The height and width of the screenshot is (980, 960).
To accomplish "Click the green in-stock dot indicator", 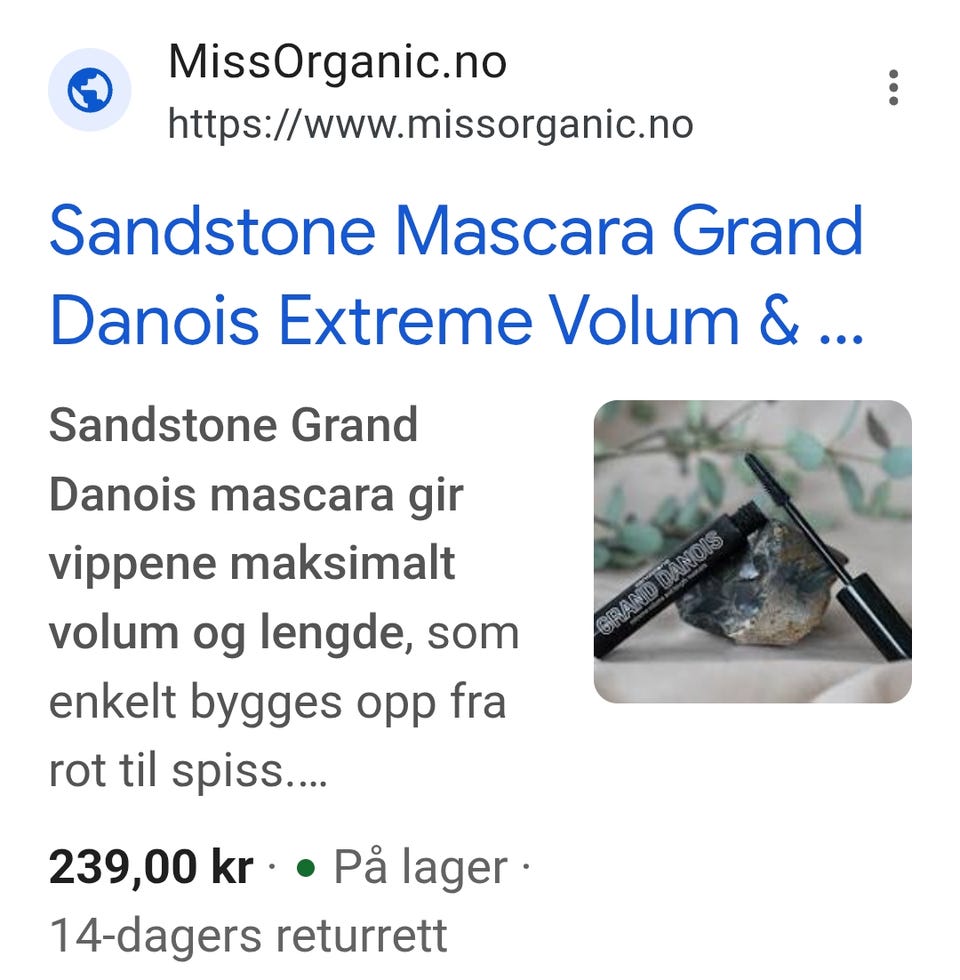I will click(x=305, y=868).
